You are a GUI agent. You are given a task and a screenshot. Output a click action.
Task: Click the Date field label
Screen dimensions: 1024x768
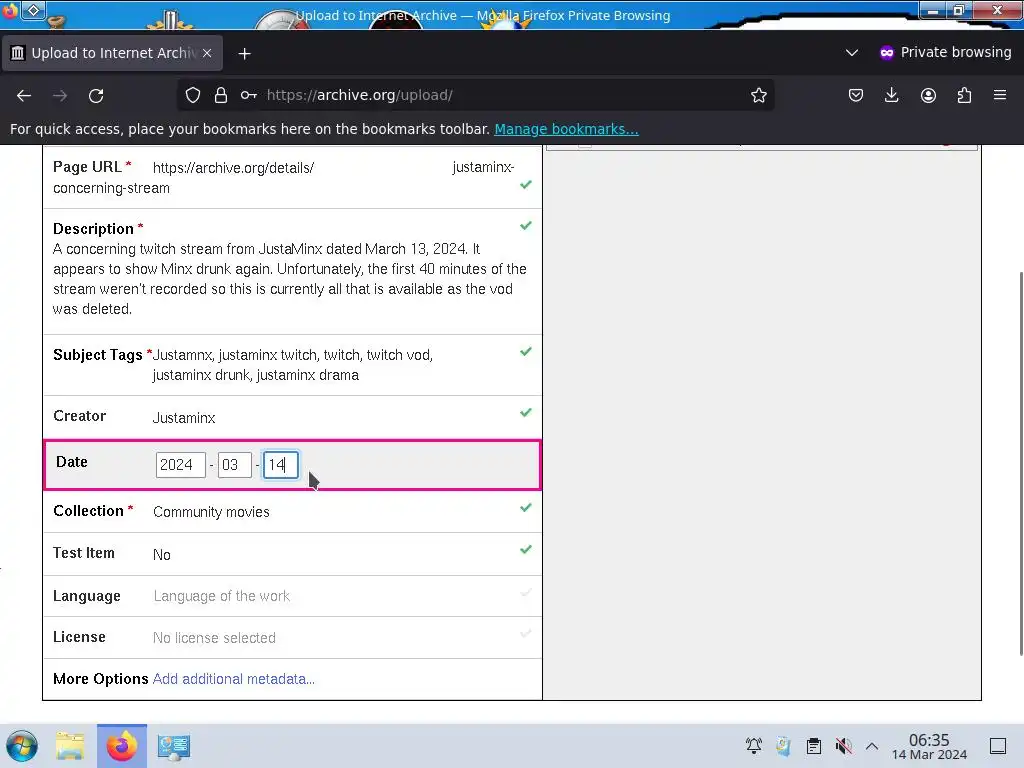point(72,462)
